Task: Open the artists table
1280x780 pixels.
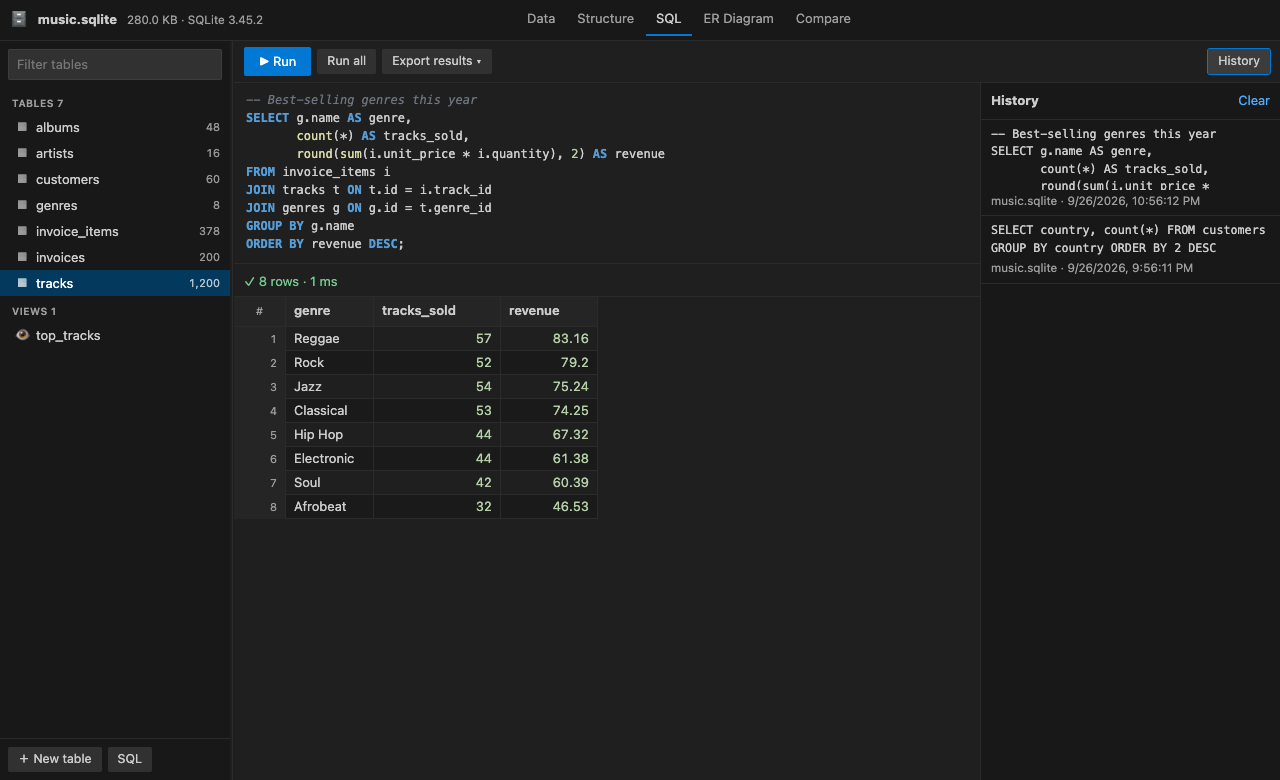Action: click(115, 153)
